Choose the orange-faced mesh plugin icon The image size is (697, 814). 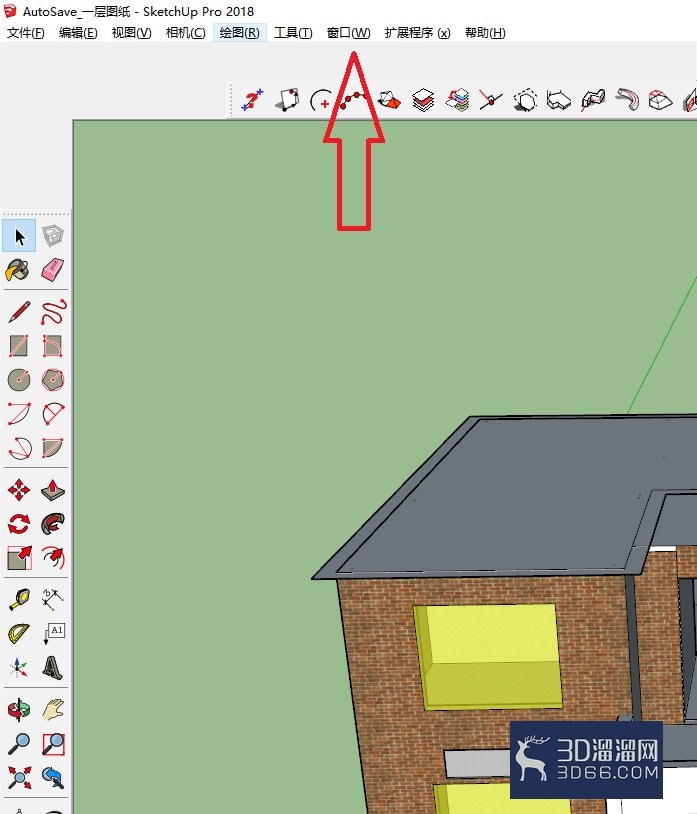point(389,100)
